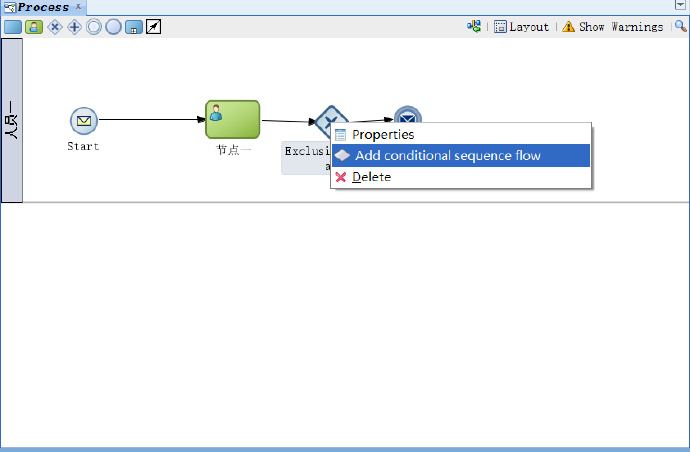Choose Properties in the context menu

(x=461, y=134)
